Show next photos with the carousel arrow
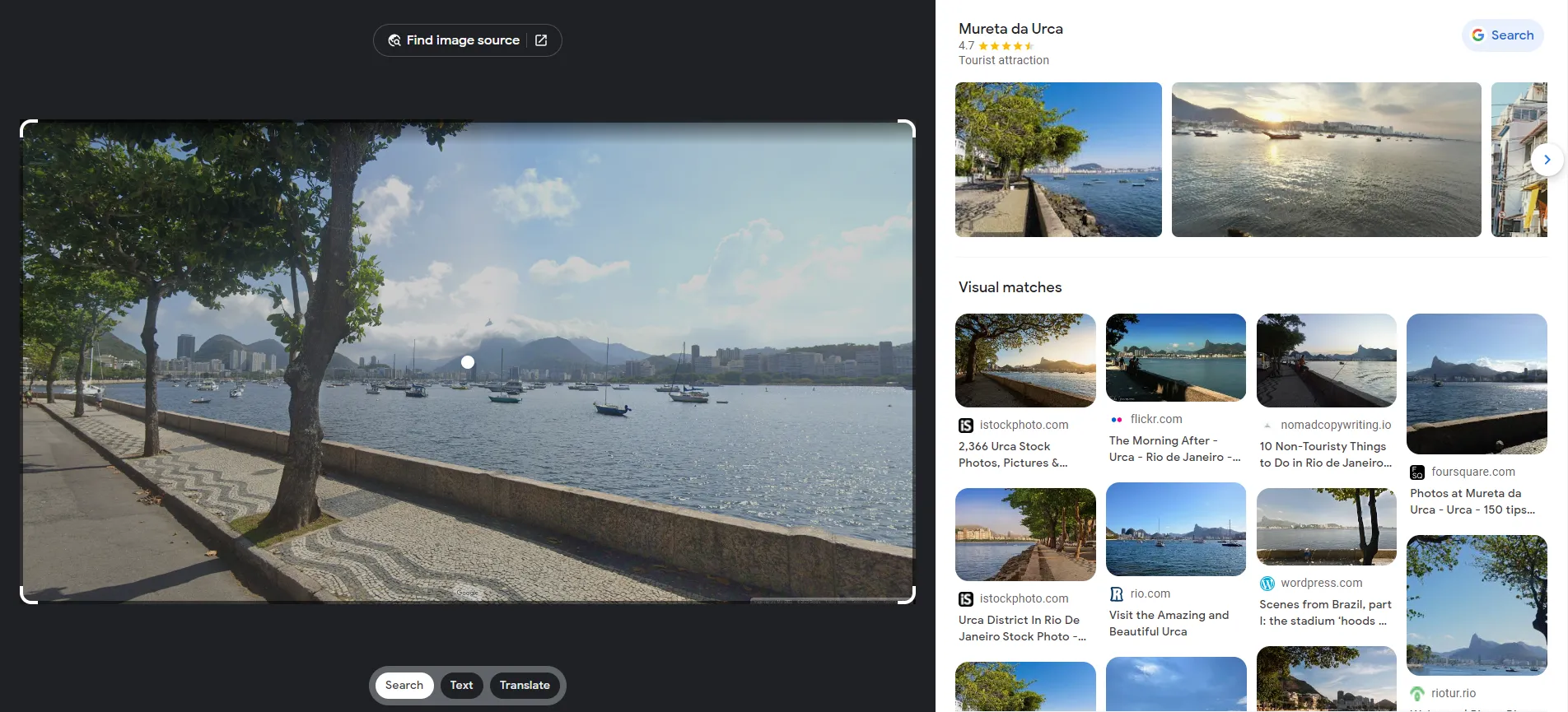The height and width of the screenshot is (712, 1568). pos(1547,160)
